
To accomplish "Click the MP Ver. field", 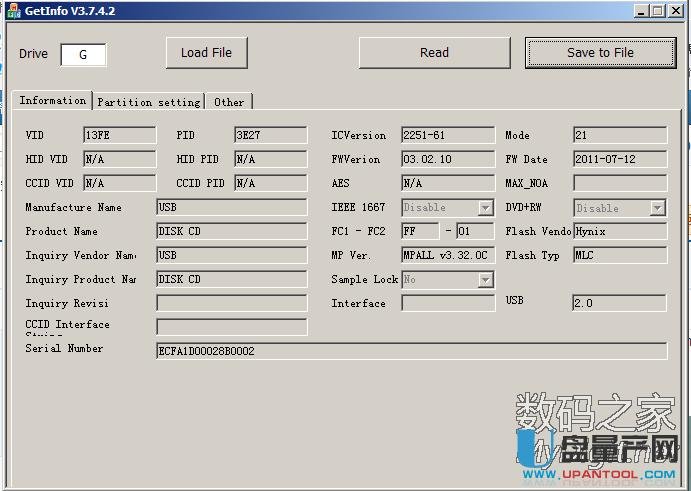I will [x=447, y=255].
